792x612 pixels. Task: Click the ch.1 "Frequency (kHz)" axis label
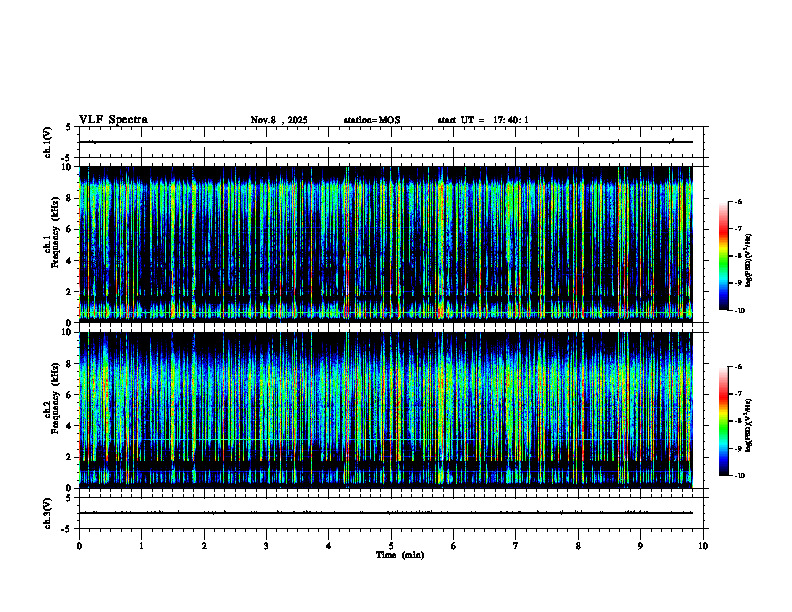tap(55, 232)
